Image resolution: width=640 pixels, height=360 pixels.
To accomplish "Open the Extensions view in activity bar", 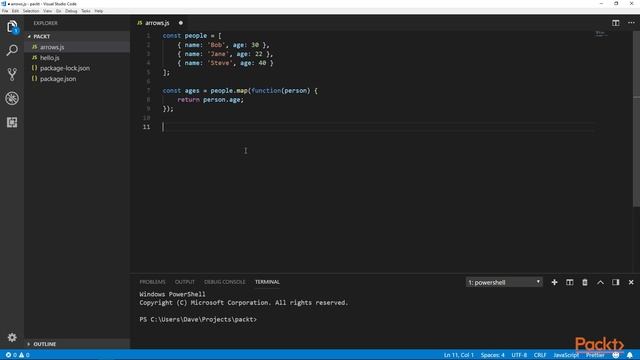I will coord(12,122).
